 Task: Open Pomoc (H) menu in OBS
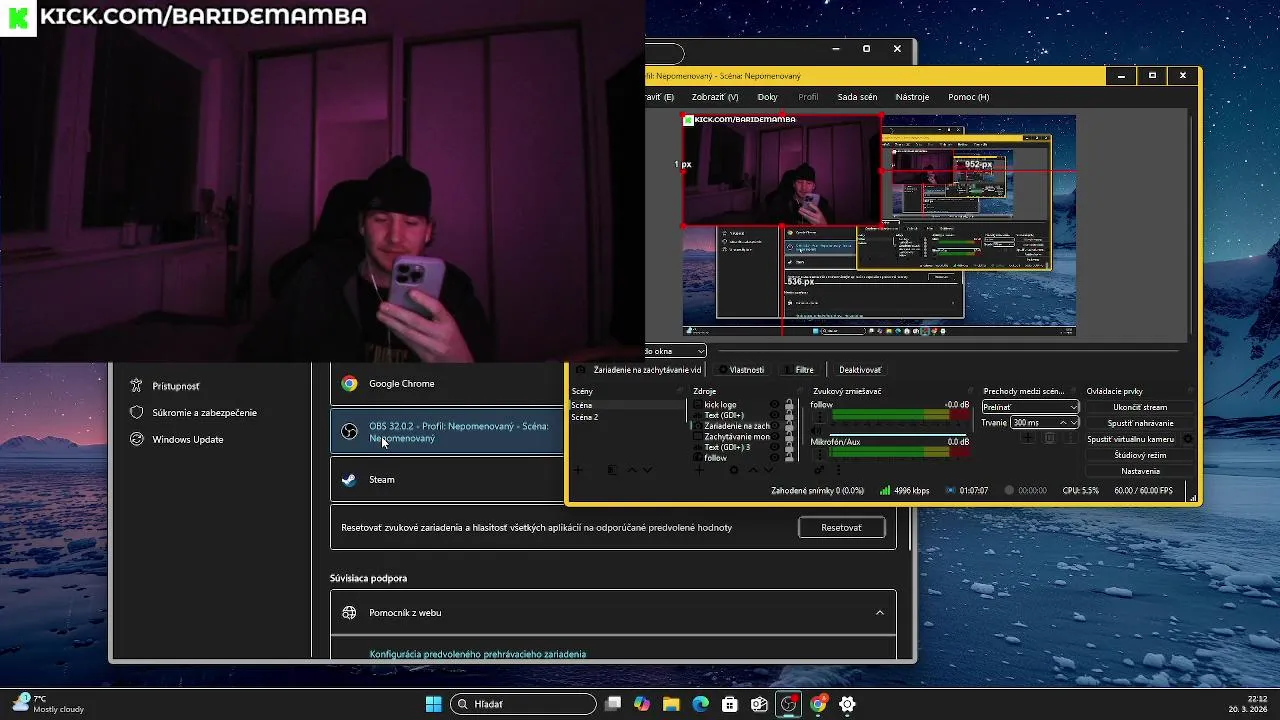(x=968, y=97)
